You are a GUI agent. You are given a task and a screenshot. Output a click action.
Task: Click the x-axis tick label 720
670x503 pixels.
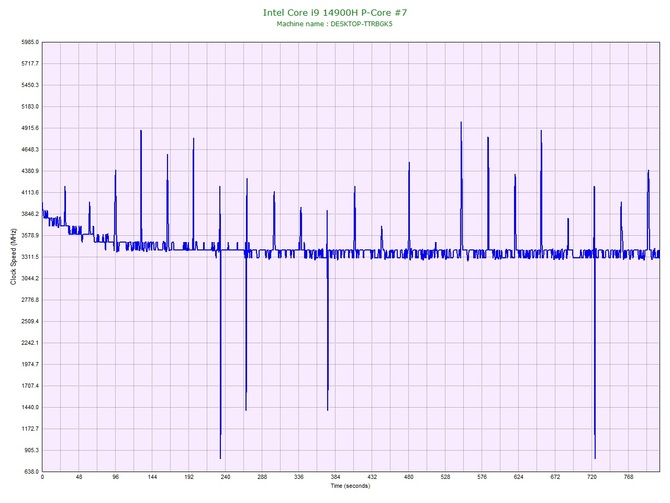[x=592, y=477]
